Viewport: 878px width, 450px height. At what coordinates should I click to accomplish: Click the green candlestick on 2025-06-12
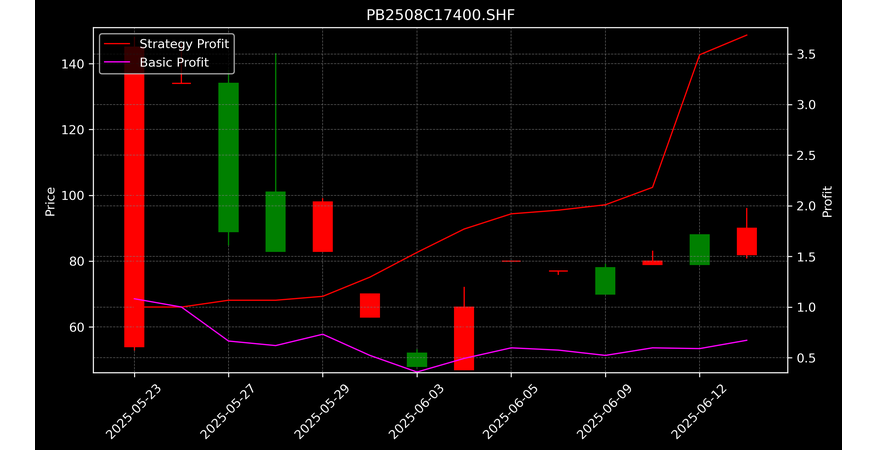coord(699,250)
